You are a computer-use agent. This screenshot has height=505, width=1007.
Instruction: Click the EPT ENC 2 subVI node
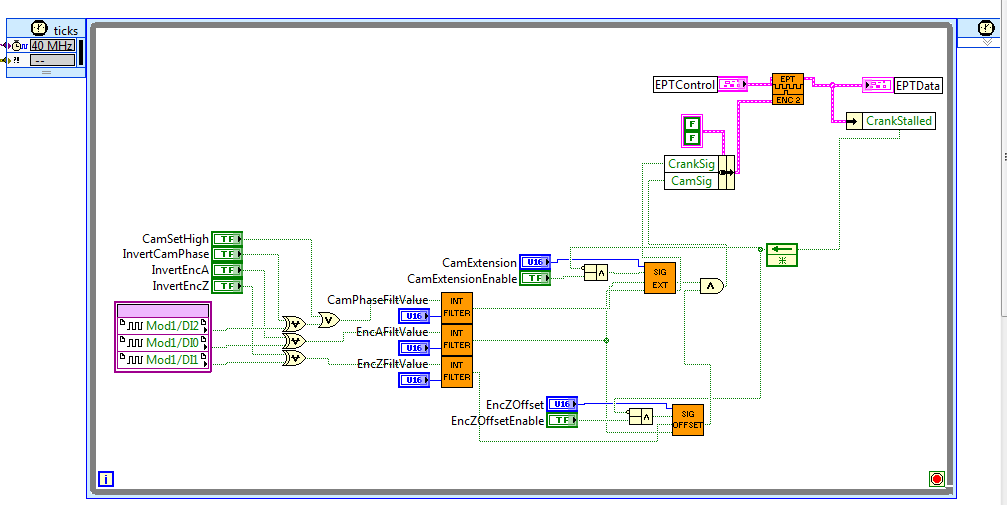click(787, 89)
